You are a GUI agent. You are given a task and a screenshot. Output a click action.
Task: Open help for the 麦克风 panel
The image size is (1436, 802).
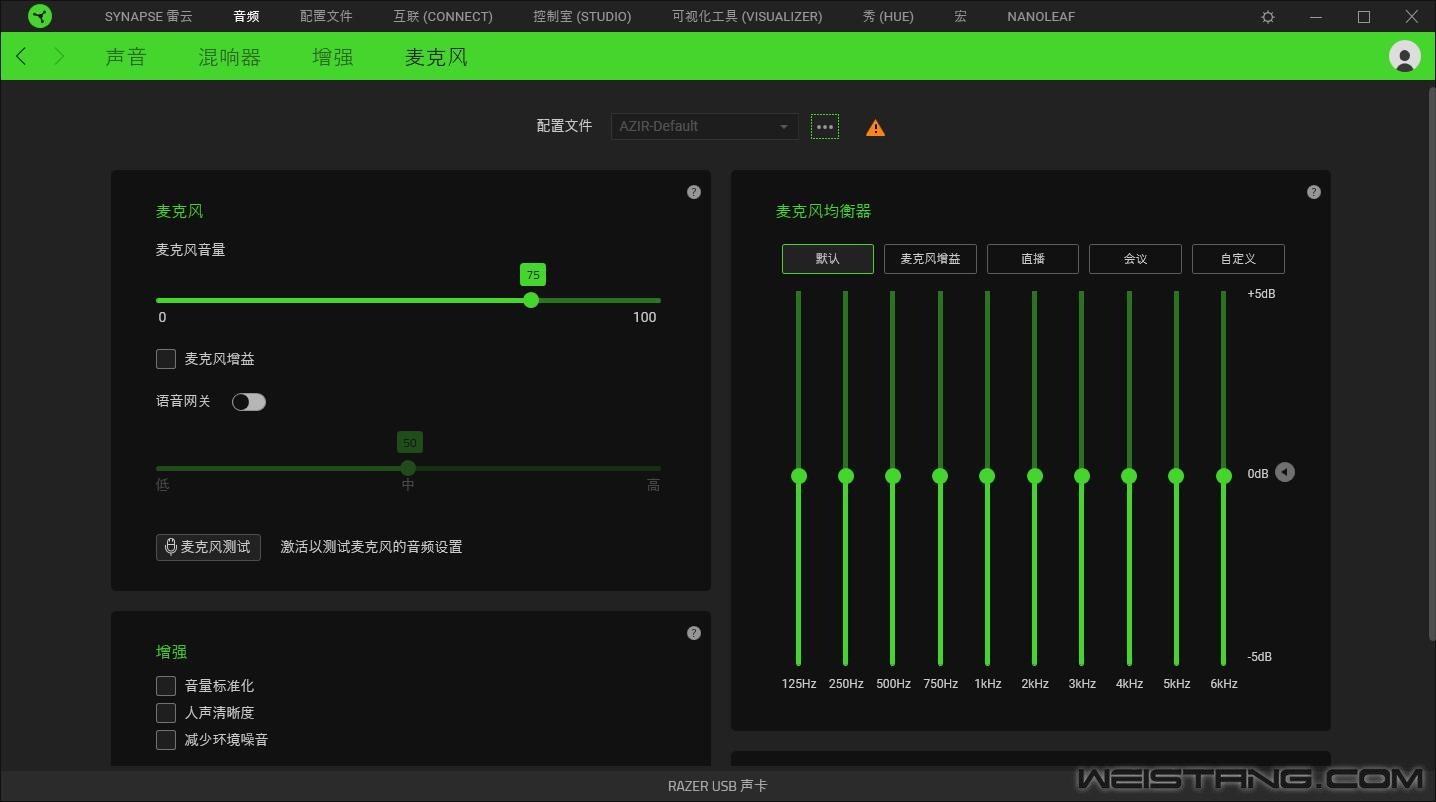(x=694, y=192)
